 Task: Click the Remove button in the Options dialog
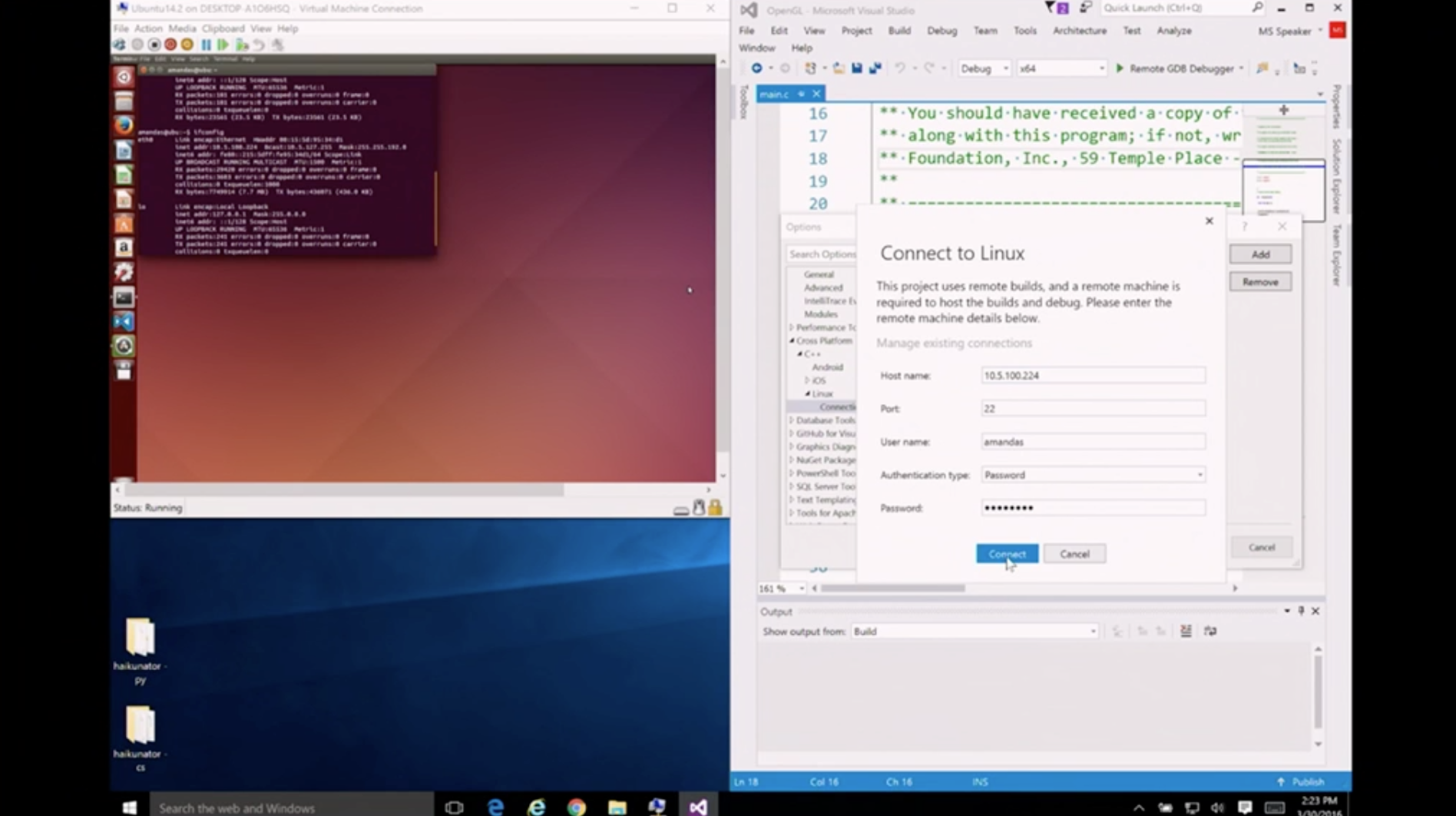click(x=1260, y=282)
